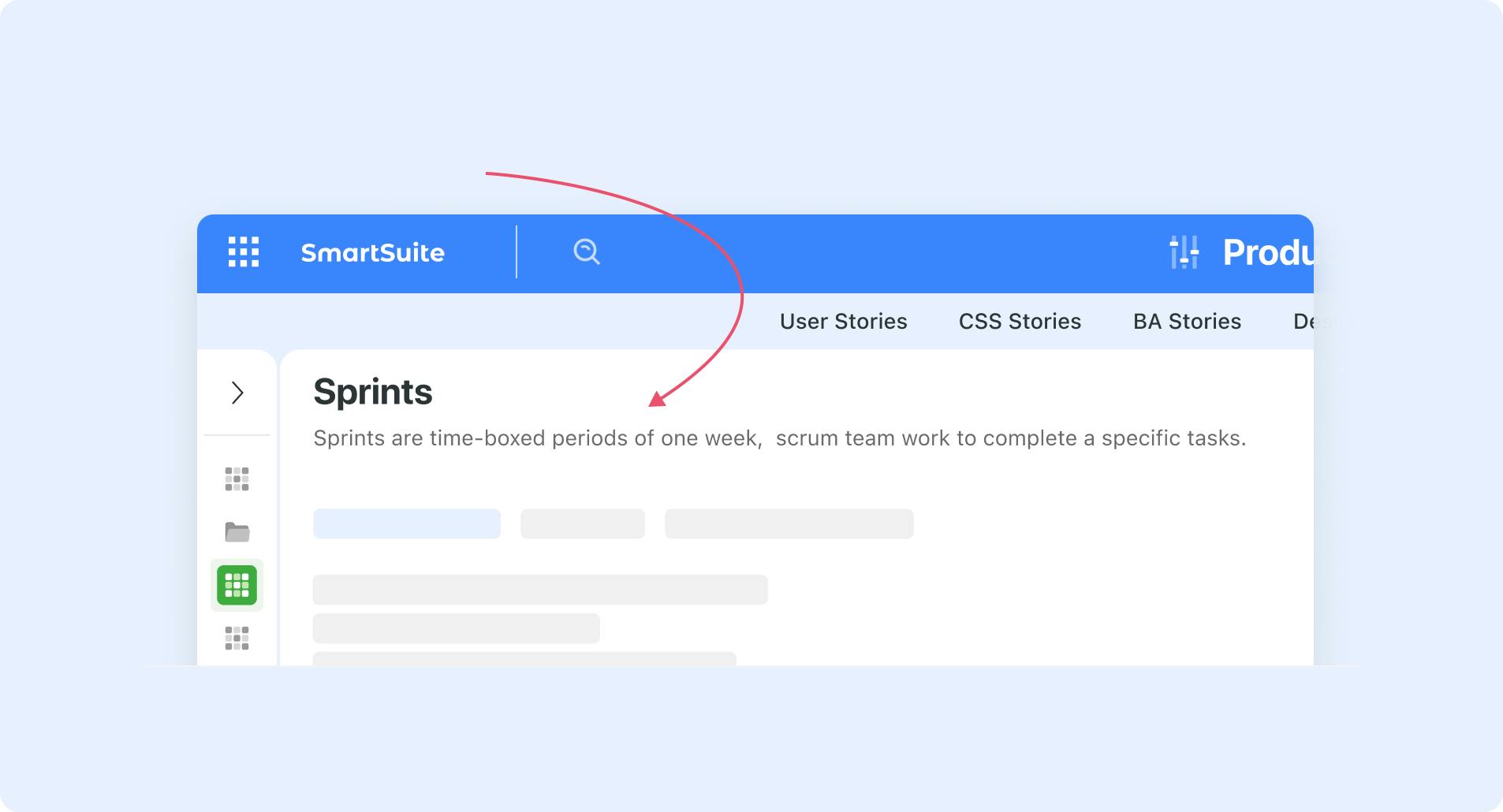This screenshot has width=1503, height=812.
Task: Select the first gray grid sidebar icon
Action: pos(237,479)
